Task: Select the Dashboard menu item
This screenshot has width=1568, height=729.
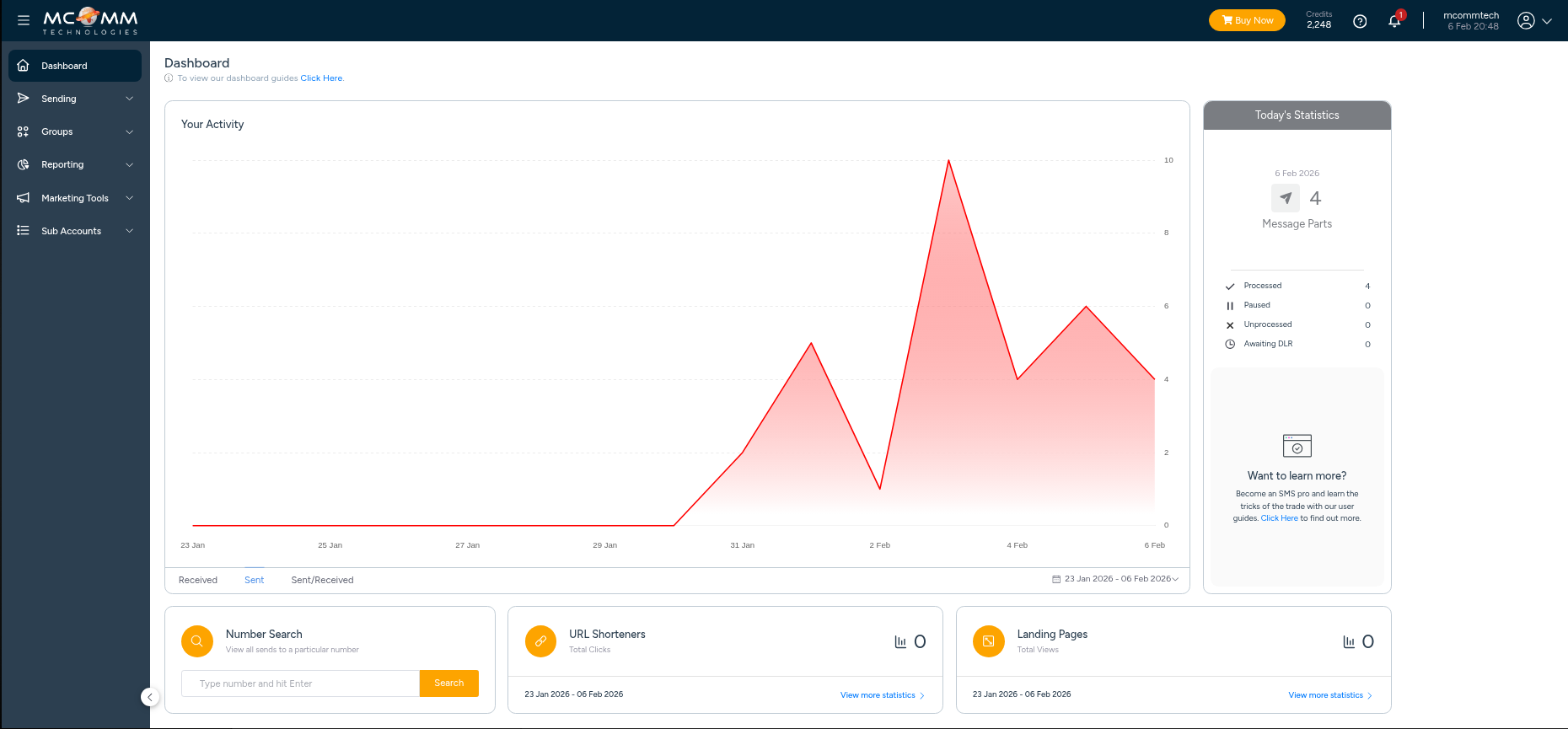Action: tap(75, 66)
